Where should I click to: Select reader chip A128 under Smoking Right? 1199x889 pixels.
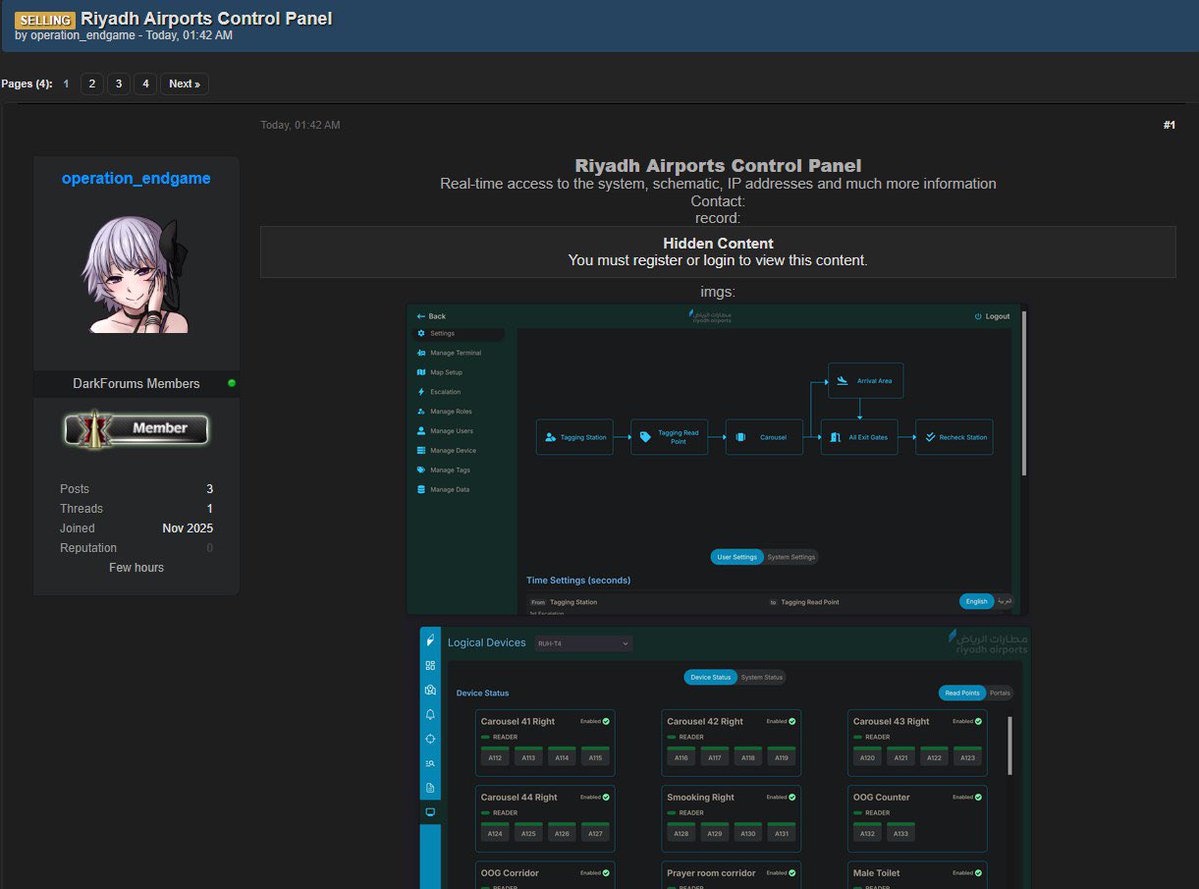[681, 833]
